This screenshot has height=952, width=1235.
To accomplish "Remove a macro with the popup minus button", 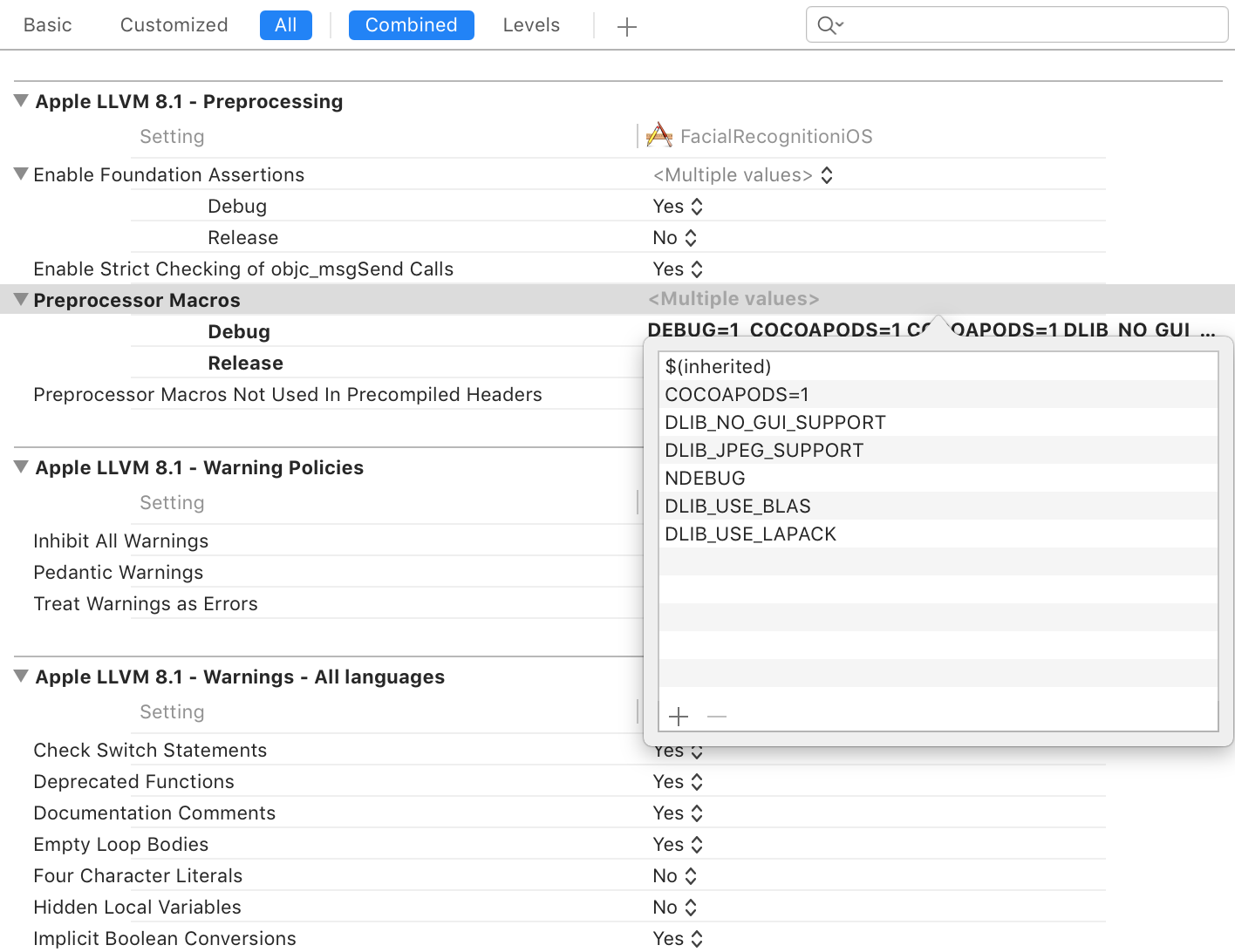I will tap(717, 717).
